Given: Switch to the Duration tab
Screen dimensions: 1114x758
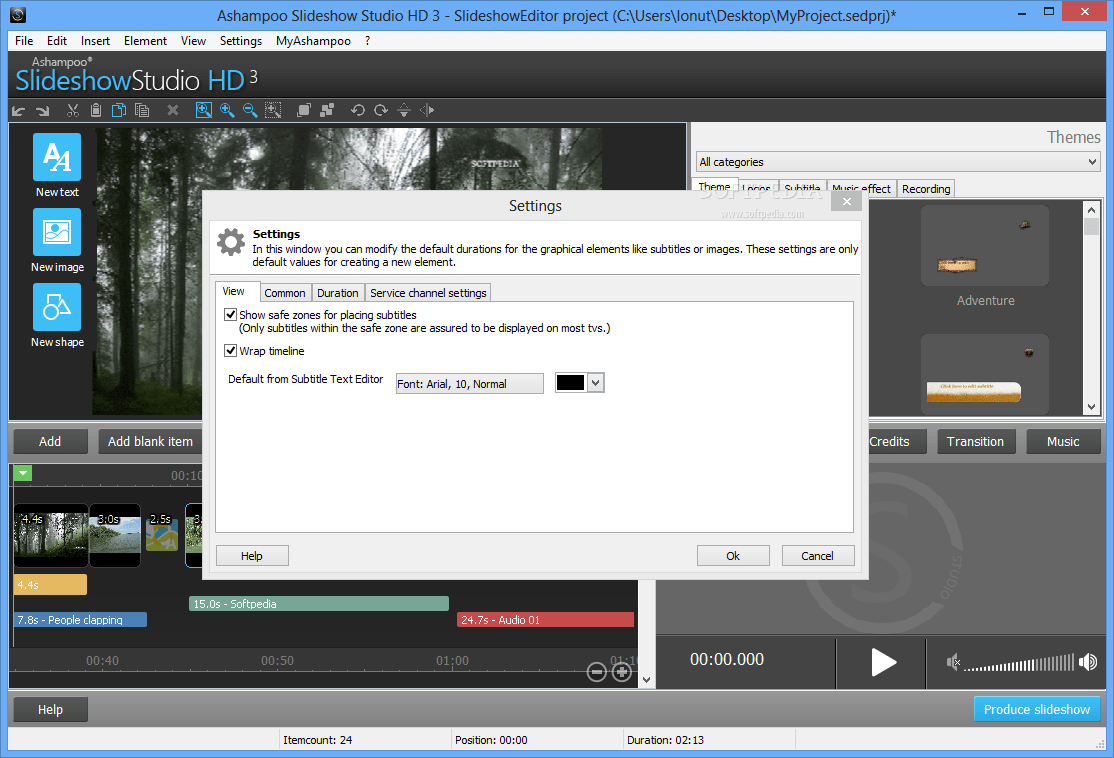Looking at the screenshot, I should (337, 293).
